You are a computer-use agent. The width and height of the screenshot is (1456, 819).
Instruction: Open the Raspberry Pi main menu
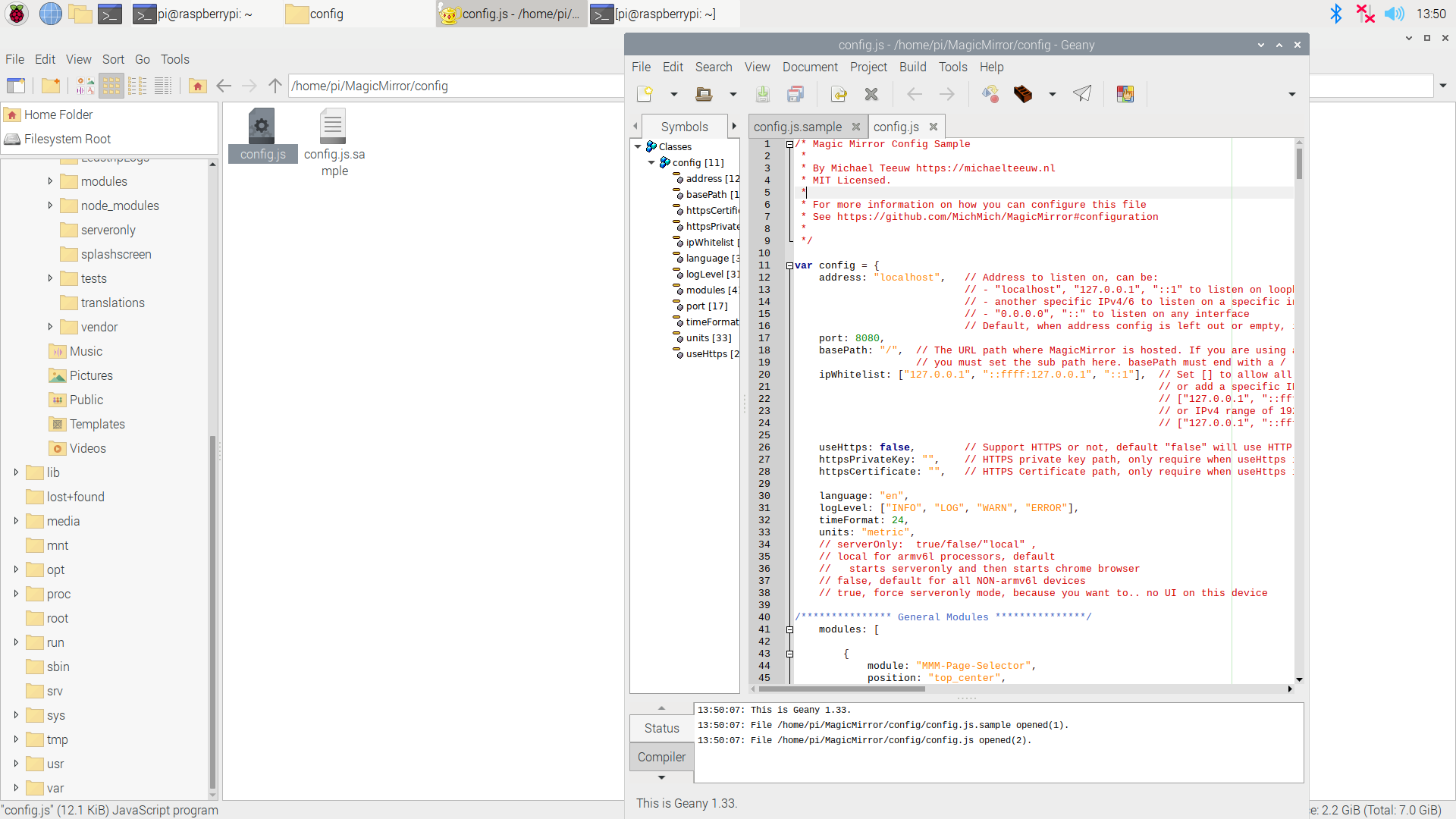17,14
